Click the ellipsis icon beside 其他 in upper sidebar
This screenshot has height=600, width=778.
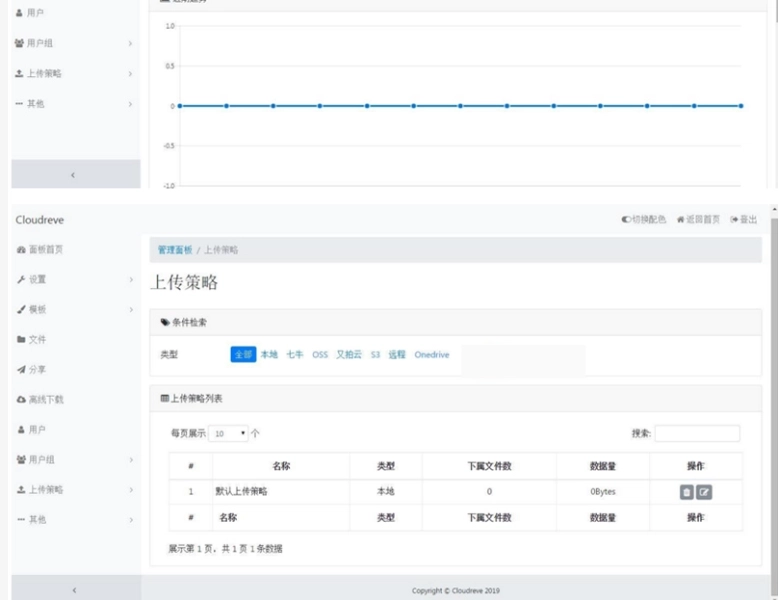pos(19,103)
